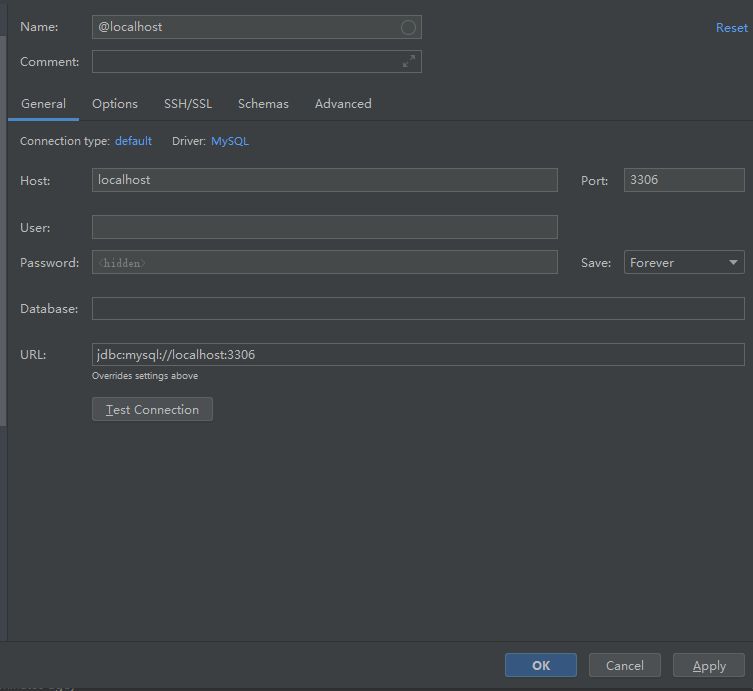The width and height of the screenshot is (753, 691).
Task: Select the Advanced tab
Action: [x=343, y=104]
